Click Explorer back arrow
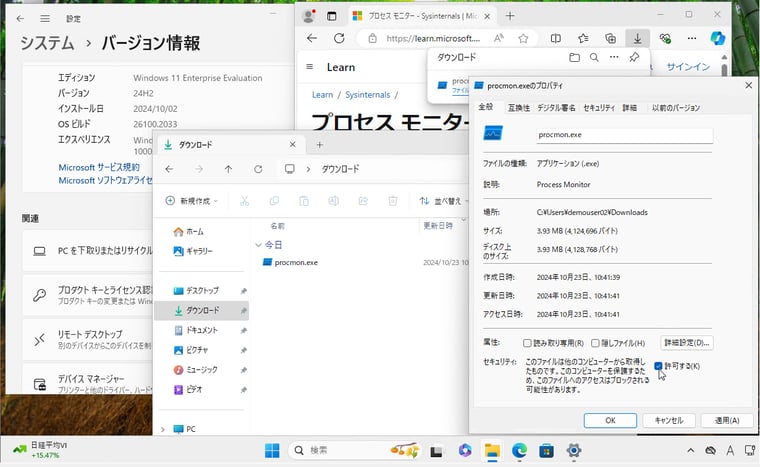Image resolution: width=760 pixels, height=467 pixels. [x=169, y=169]
